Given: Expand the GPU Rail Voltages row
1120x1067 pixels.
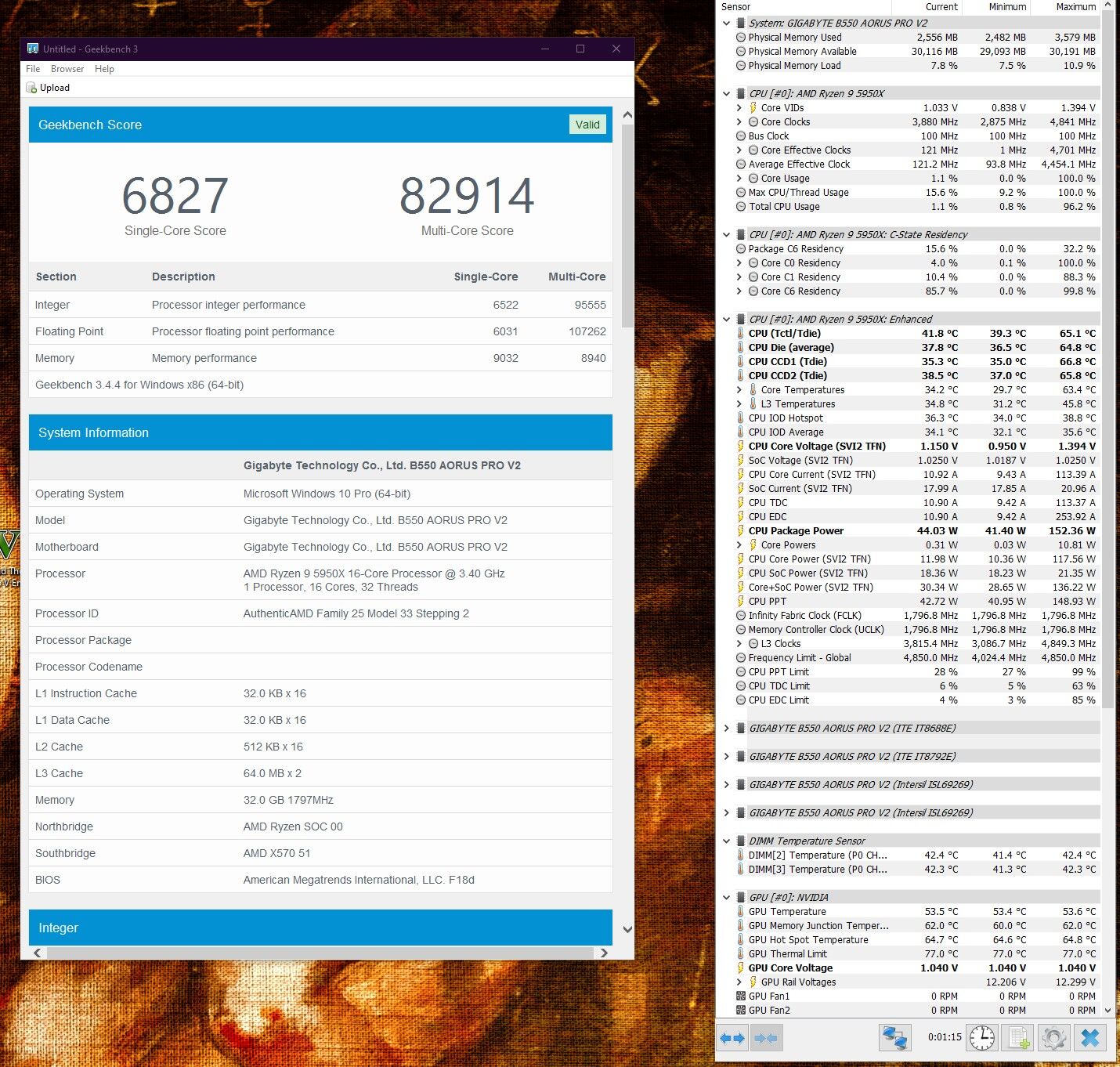Looking at the screenshot, I should (x=739, y=982).
